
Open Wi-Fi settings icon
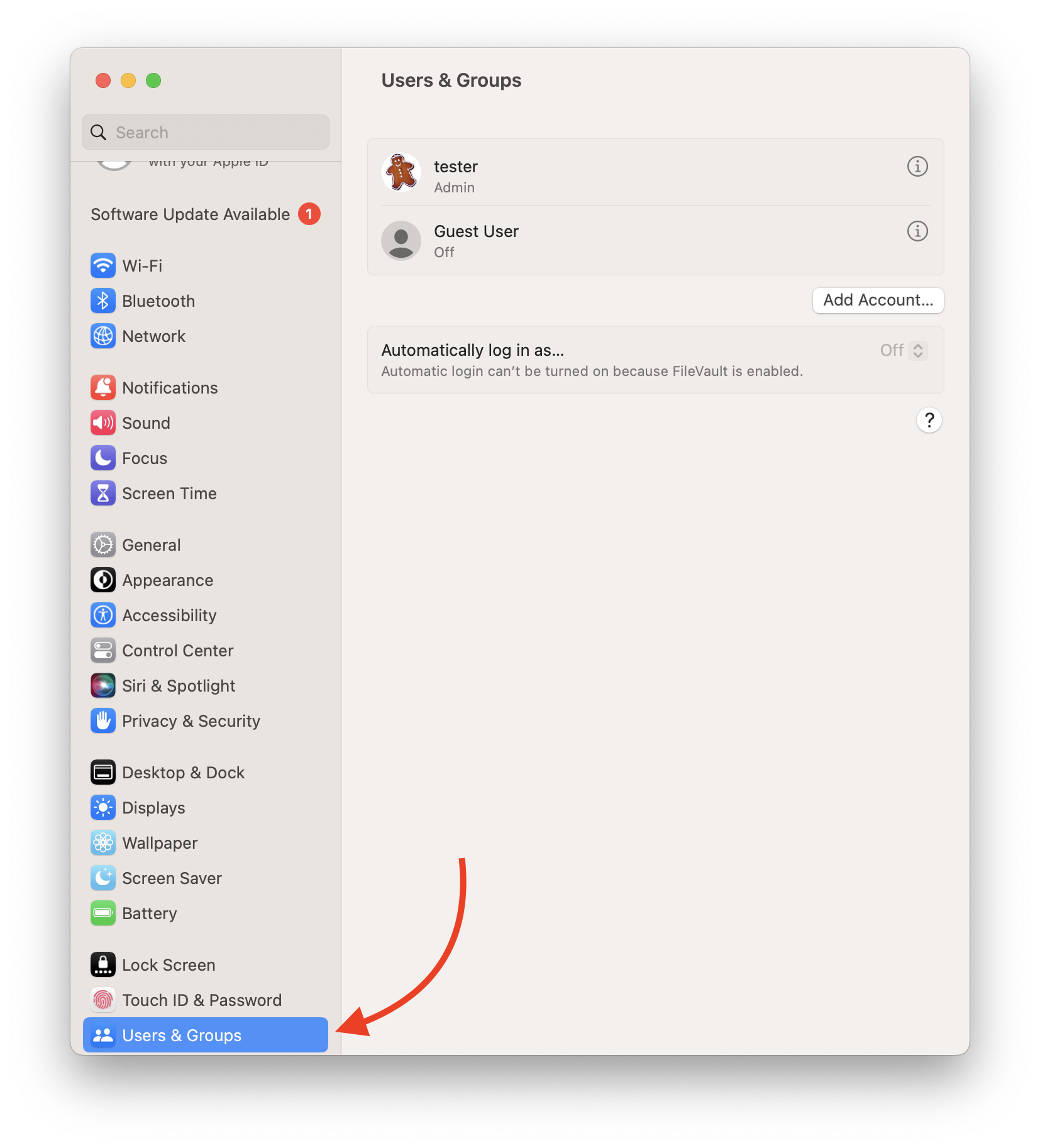[x=103, y=265]
